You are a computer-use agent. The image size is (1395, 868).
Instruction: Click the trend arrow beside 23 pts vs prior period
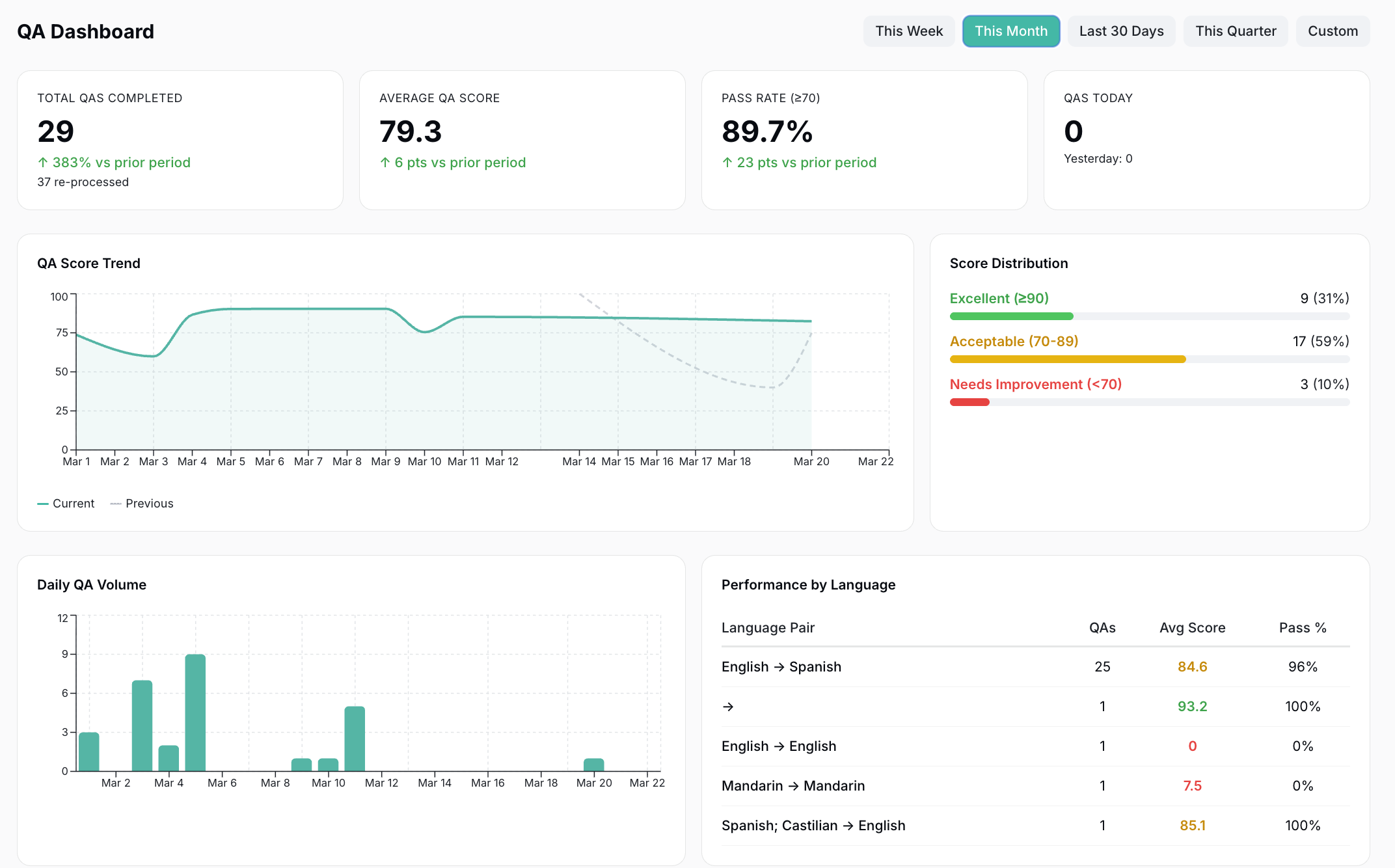pyautogui.click(x=728, y=162)
